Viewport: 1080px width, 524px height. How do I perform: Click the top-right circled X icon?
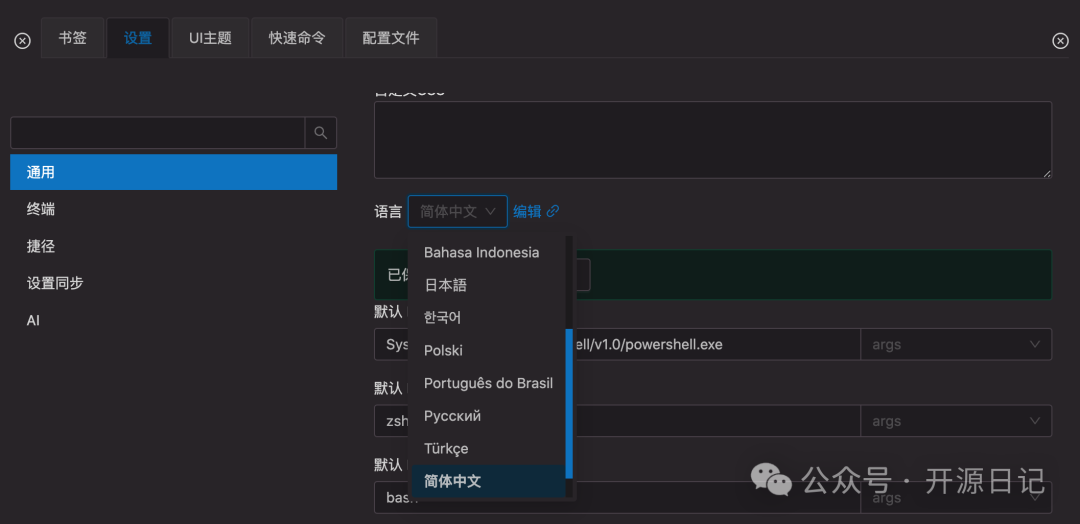click(1061, 41)
